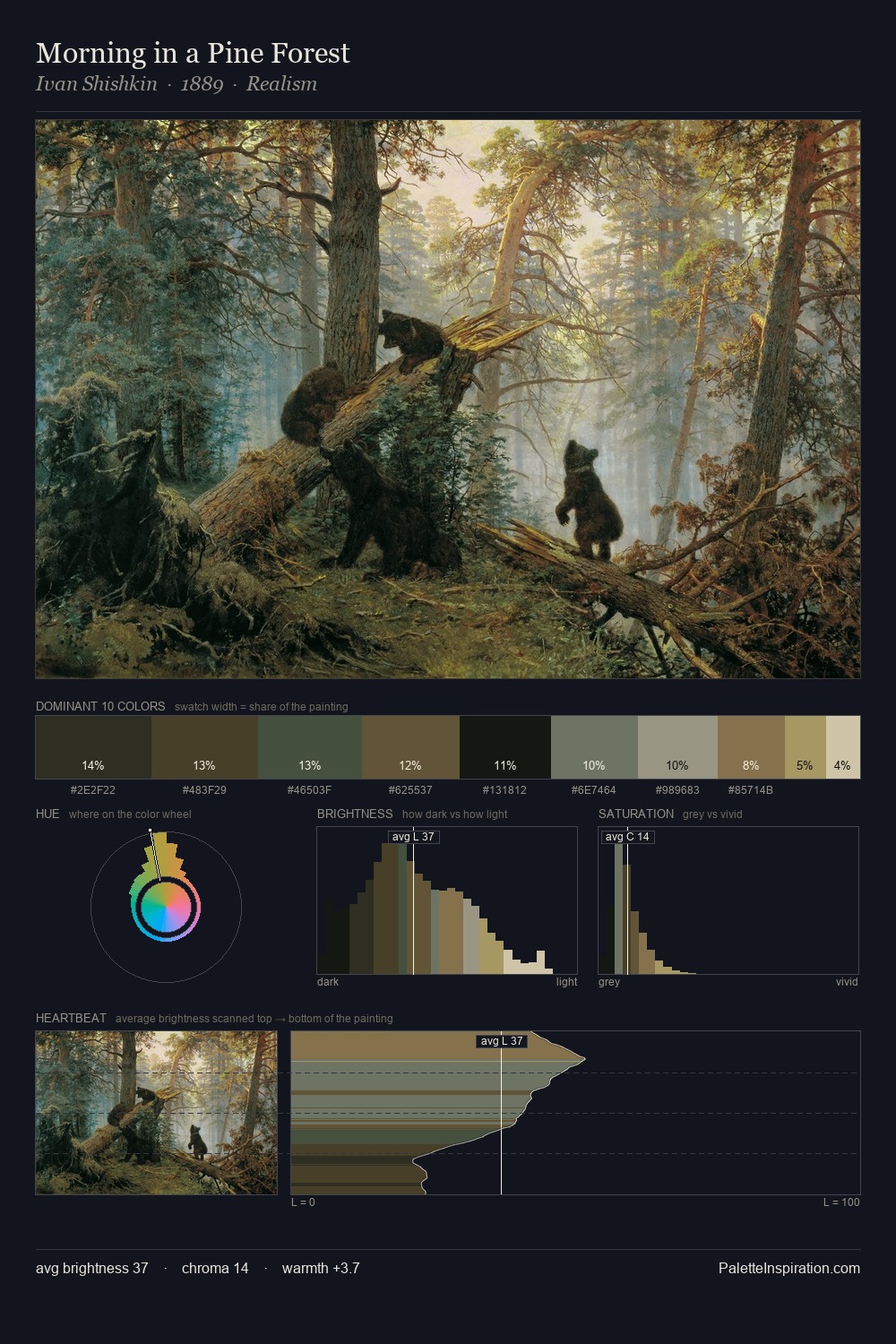Click the 'vivid' saturation axis label

click(x=847, y=982)
